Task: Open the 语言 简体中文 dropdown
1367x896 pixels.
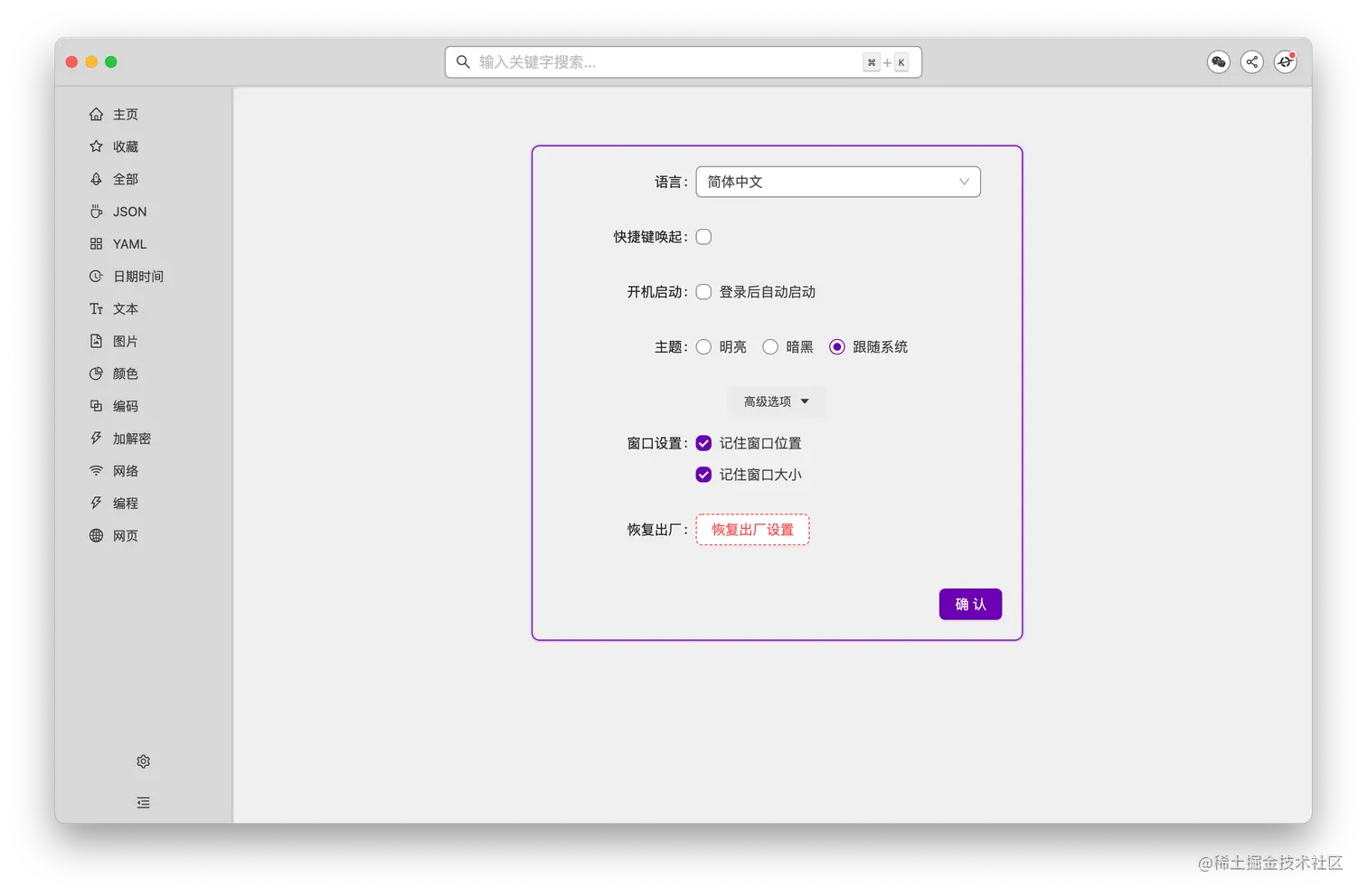Action: [x=838, y=182]
